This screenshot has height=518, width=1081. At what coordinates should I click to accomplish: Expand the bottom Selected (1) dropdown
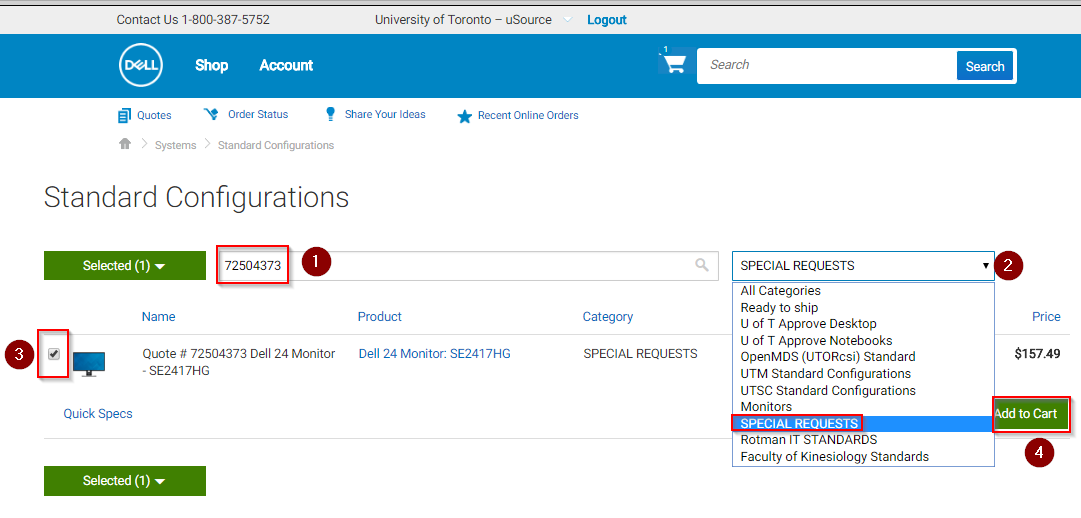tap(124, 481)
